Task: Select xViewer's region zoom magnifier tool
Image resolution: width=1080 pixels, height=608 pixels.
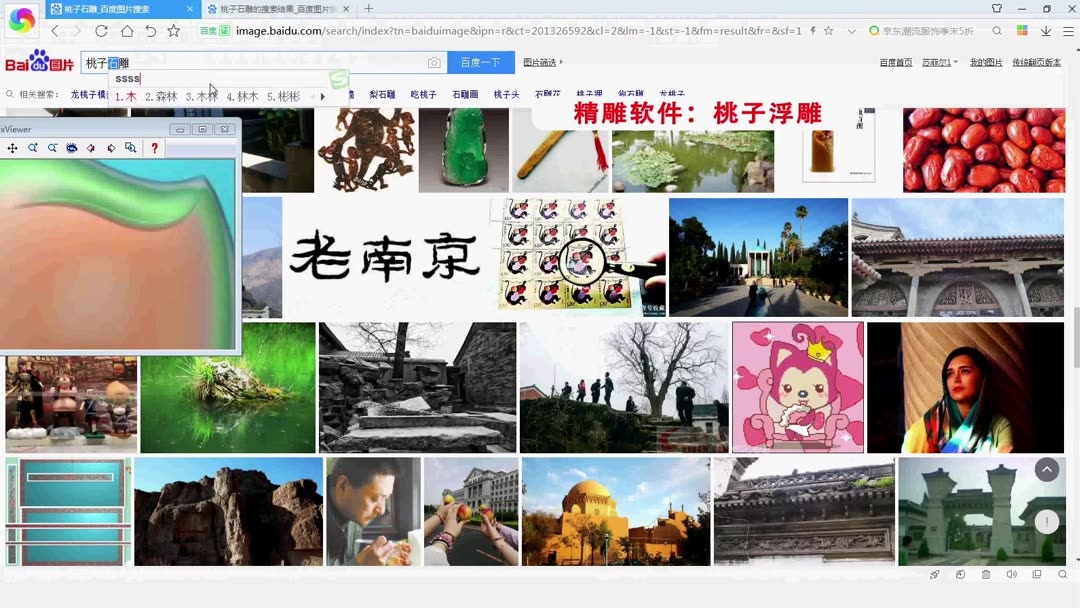Action: pyautogui.click(x=130, y=147)
